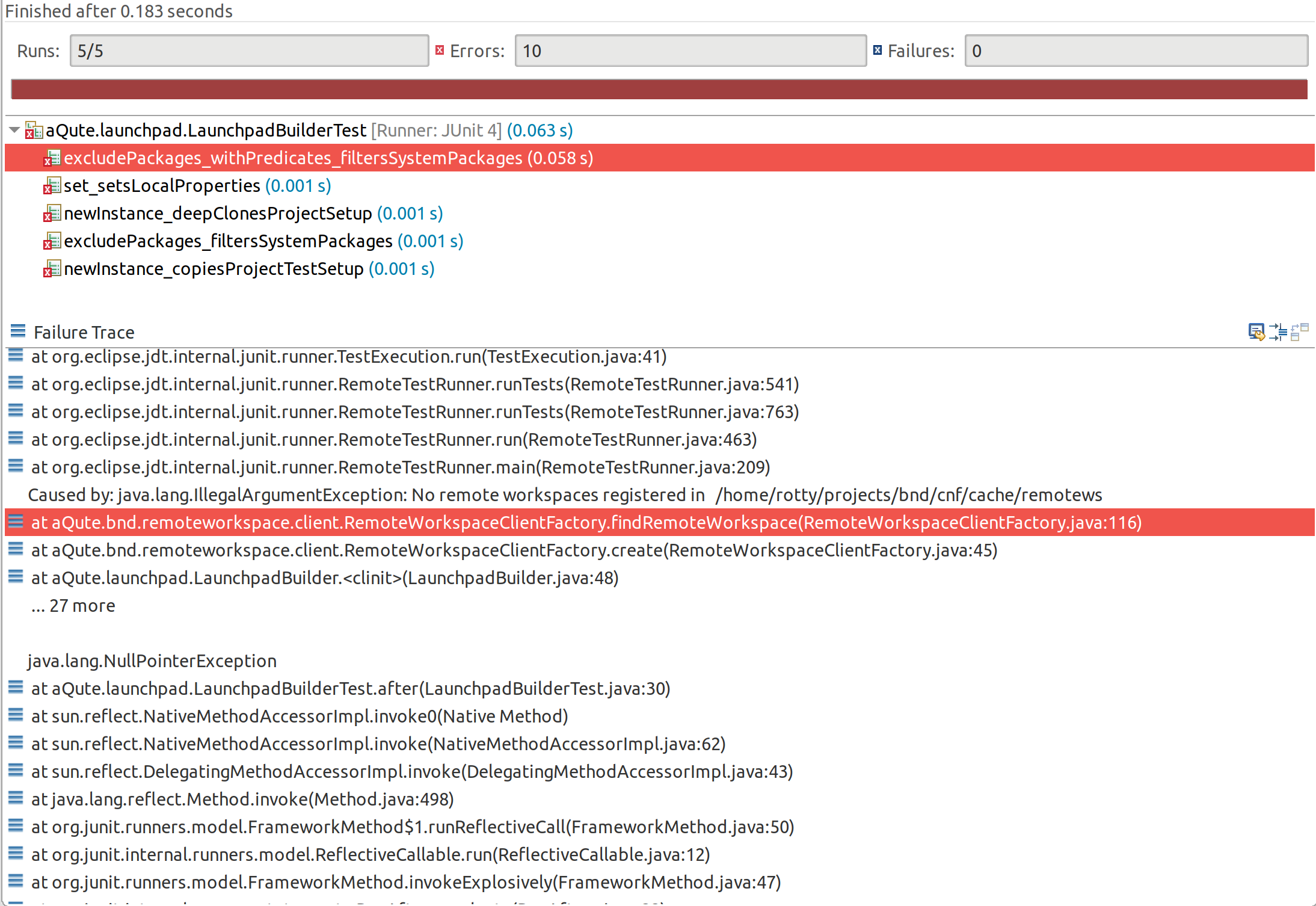Click stack frame icon beside findRemoteWorkspace line
The image size is (1316, 906).
16,522
